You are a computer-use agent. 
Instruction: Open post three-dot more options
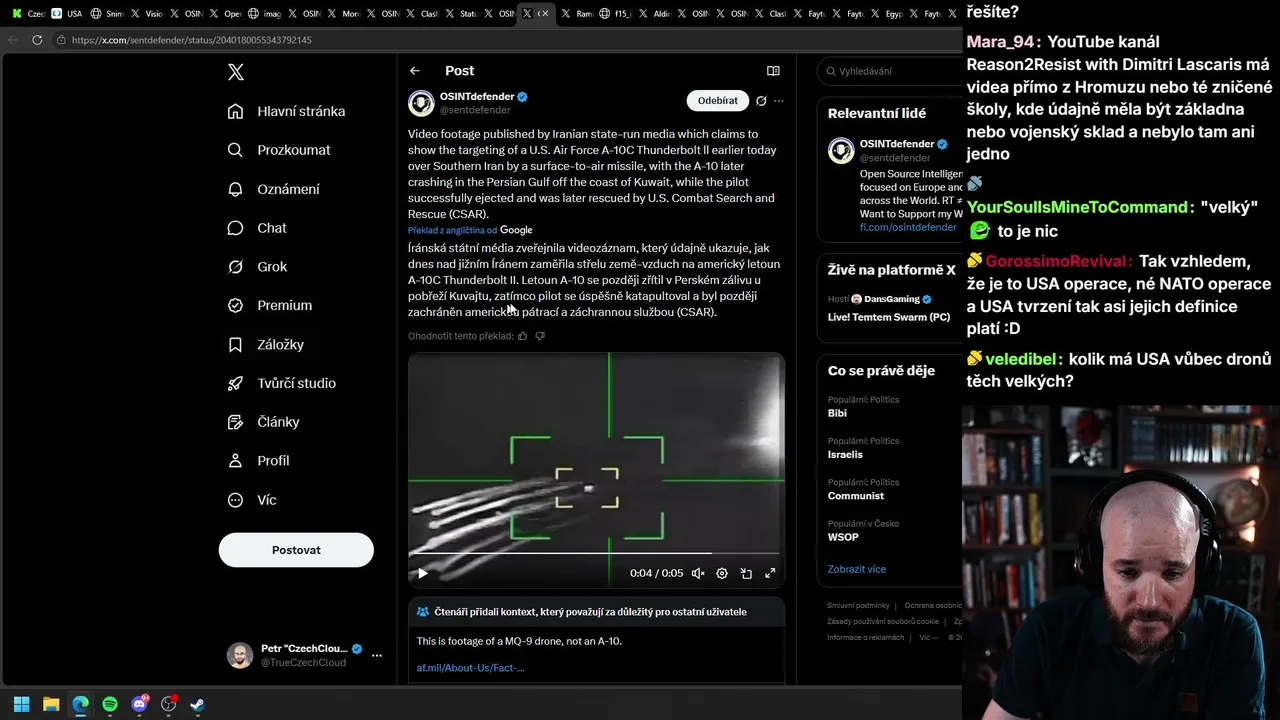779,101
